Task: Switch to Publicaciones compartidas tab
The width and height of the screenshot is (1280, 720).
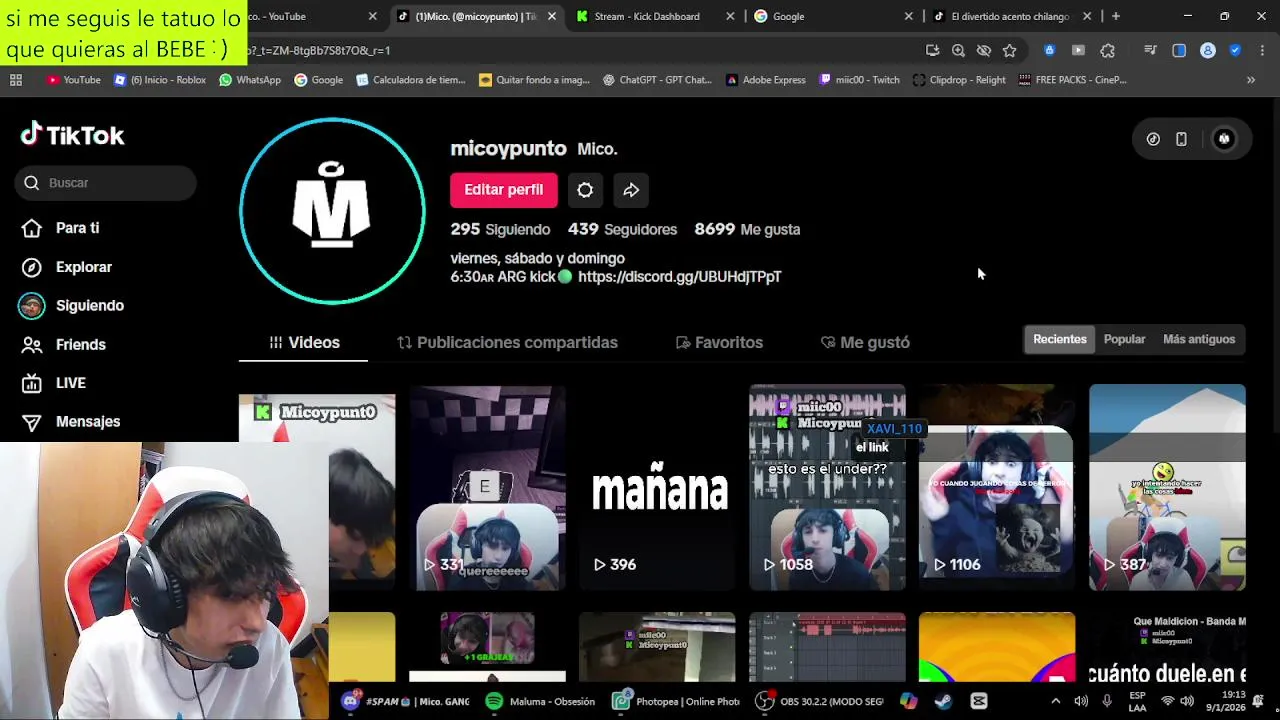Action: [x=507, y=342]
